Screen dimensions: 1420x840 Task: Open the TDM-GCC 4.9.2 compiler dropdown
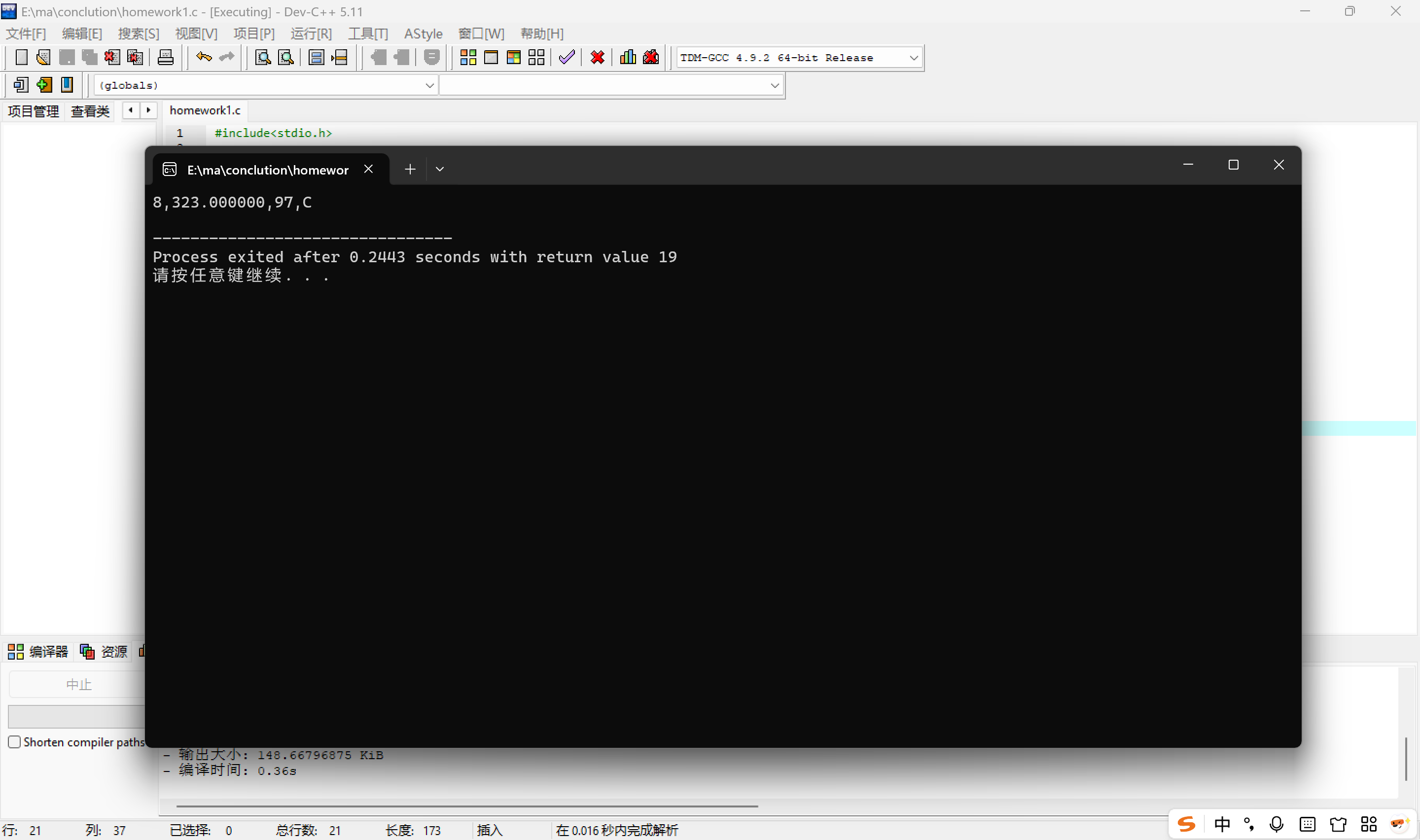pos(913,58)
